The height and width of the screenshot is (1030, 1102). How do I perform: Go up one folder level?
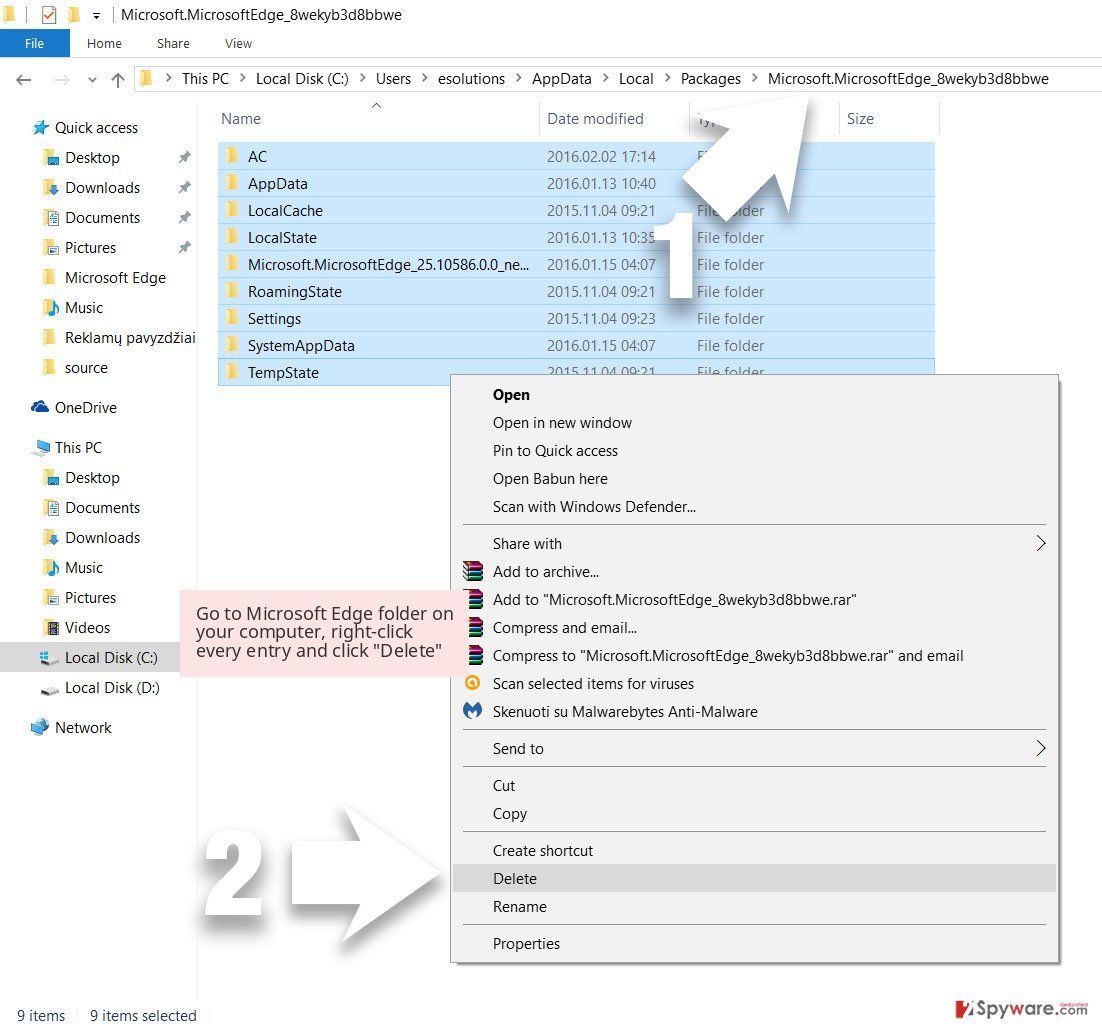117,79
